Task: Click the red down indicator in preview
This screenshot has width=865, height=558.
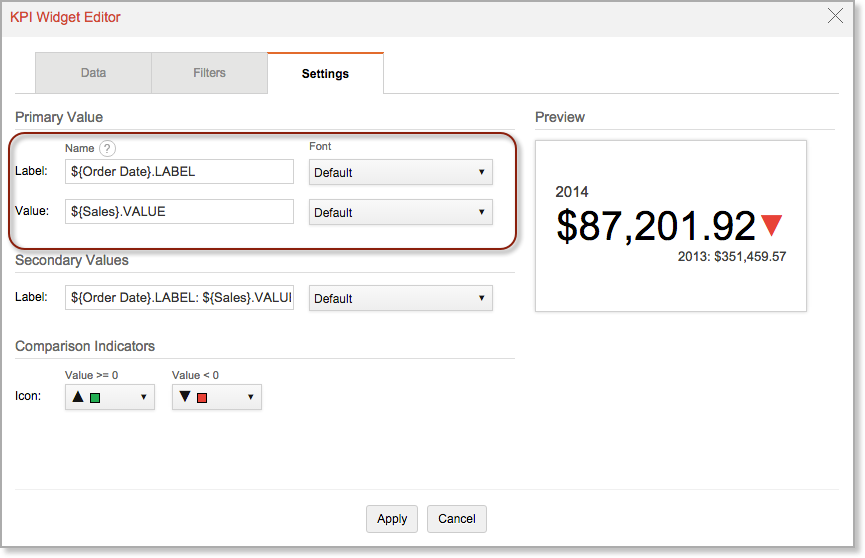Action: click(x=771, y=225)
